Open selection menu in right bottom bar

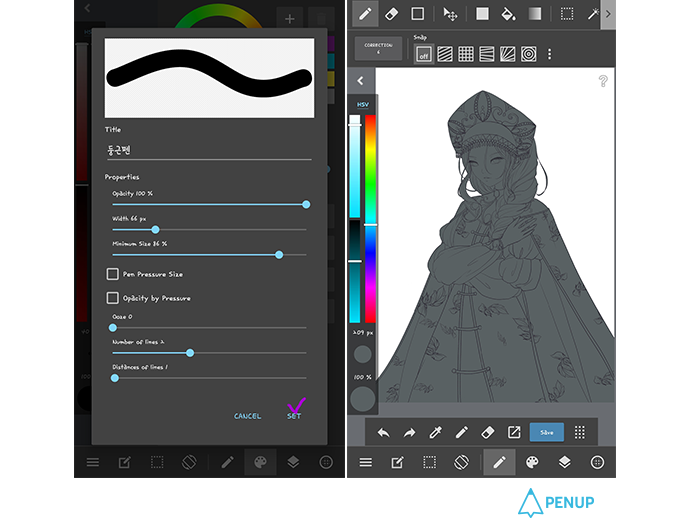pyautogui.click(x=429, y=462)
